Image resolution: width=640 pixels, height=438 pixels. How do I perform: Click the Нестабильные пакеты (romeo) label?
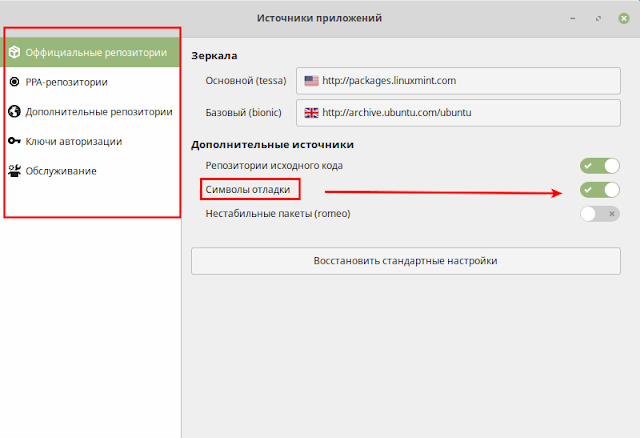278,213
